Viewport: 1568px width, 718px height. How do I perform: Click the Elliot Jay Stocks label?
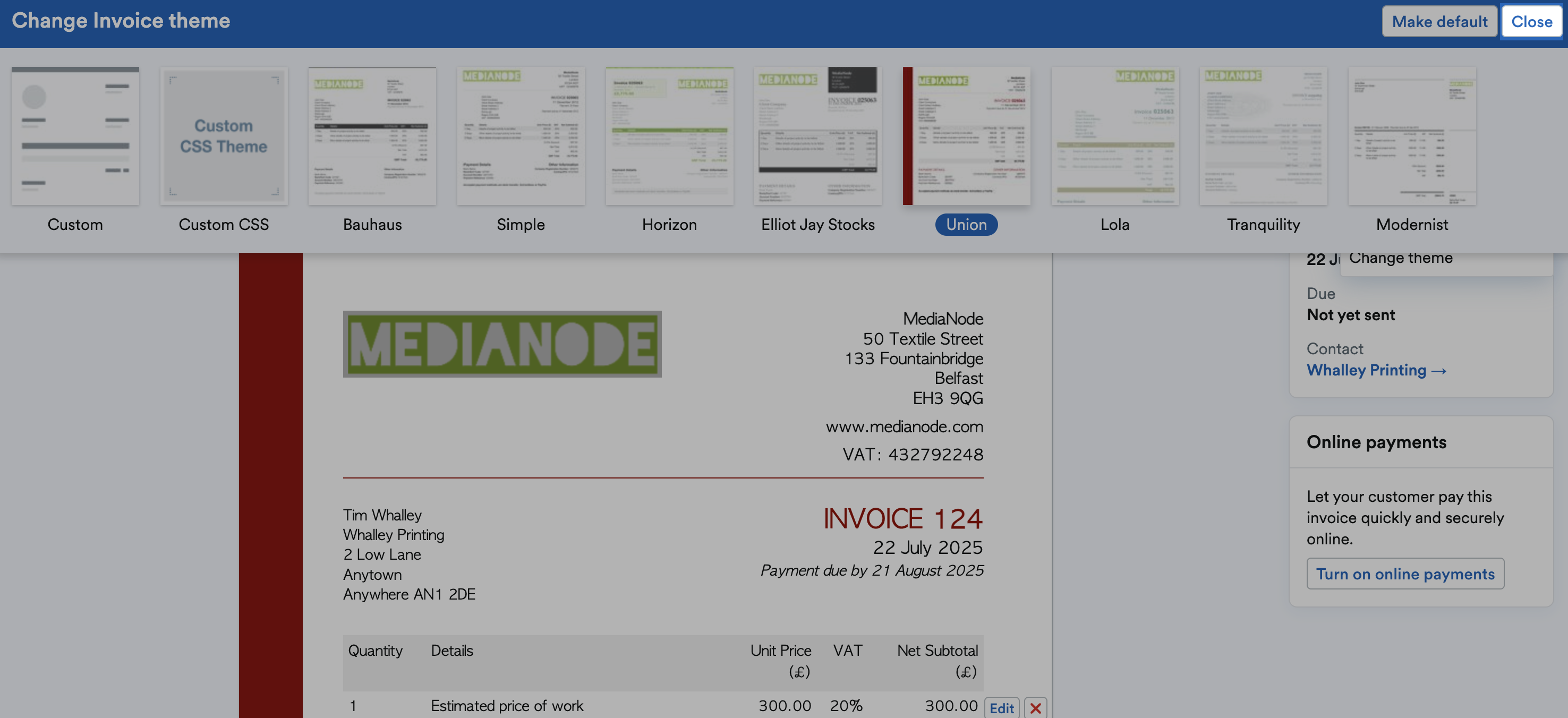click(x=817, y=225)
